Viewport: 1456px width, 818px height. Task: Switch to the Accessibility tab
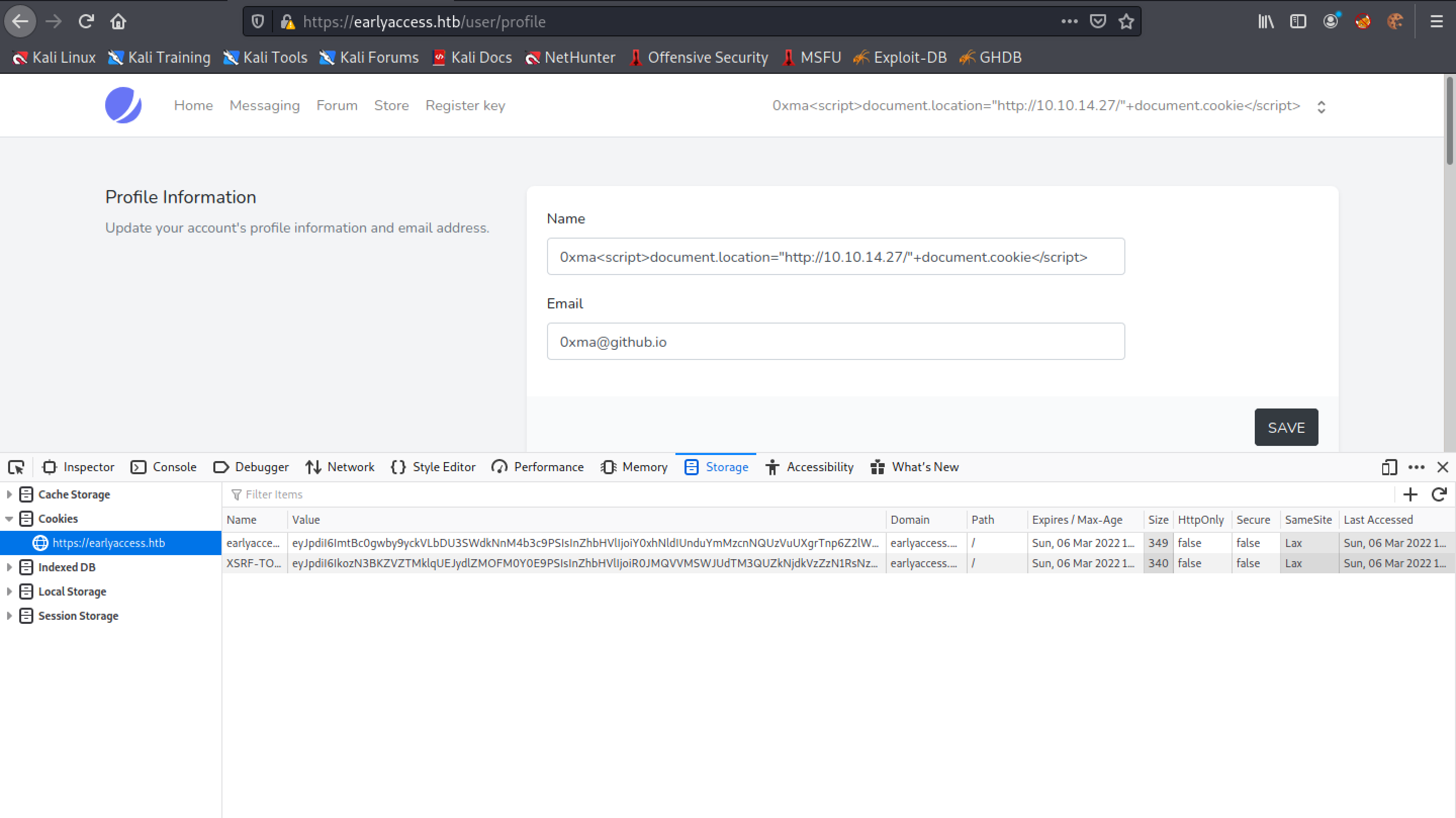(809, 467)
